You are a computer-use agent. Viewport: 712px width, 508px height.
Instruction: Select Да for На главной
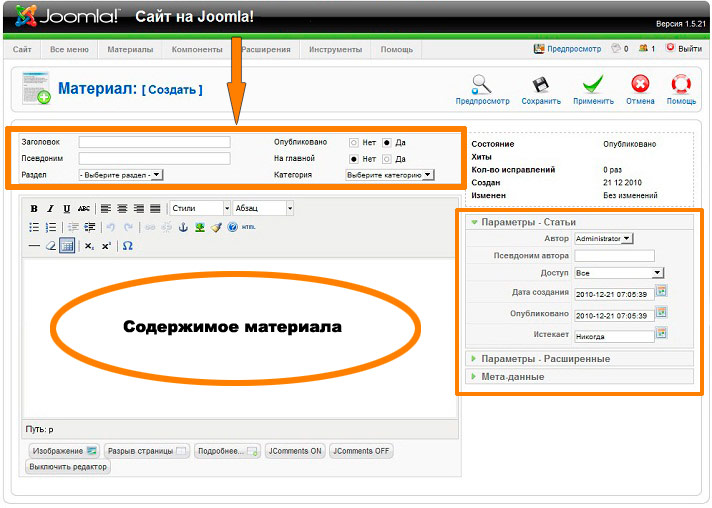click(x=387, y=158)
